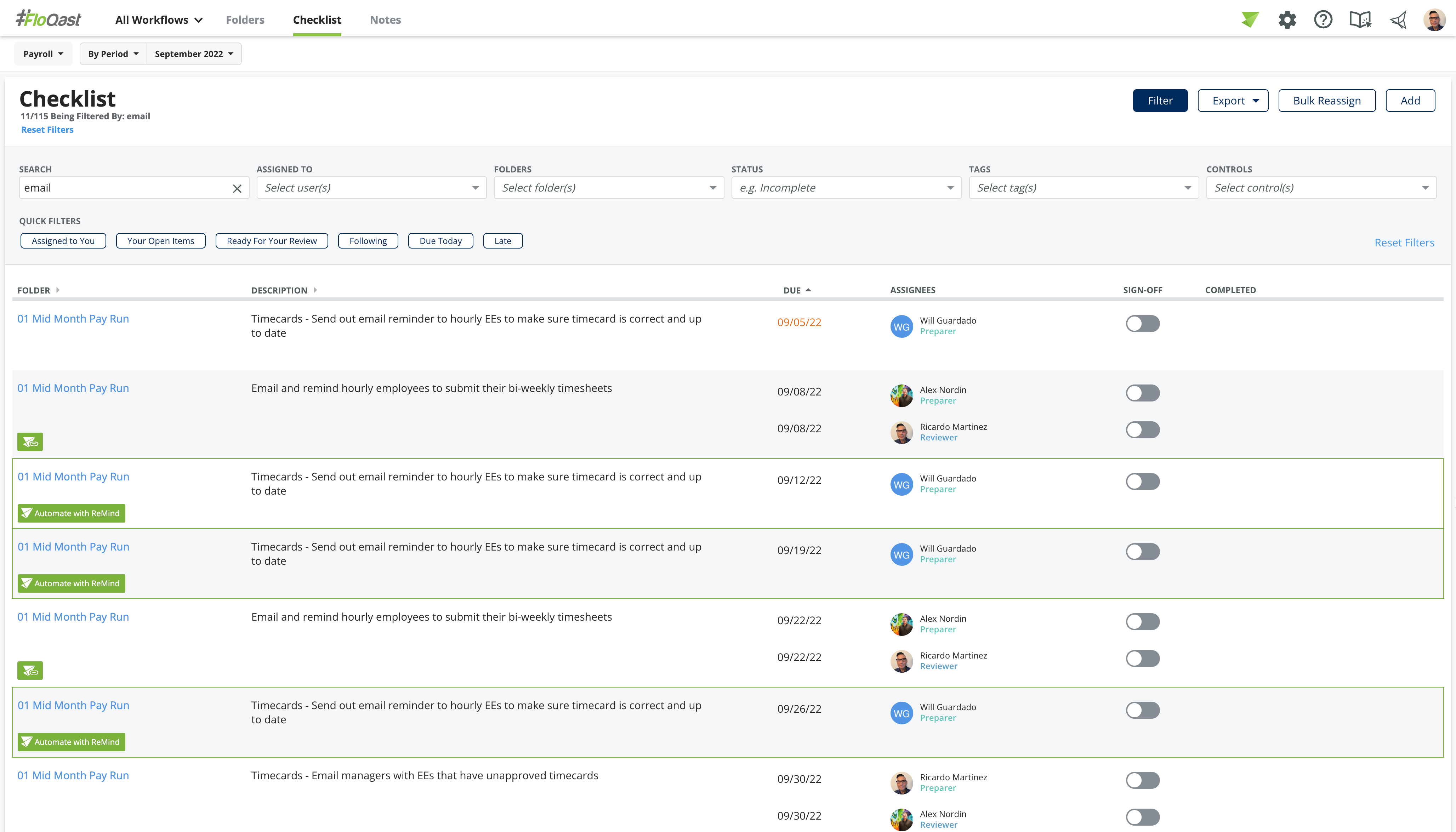Screen dimensions: 1456x832
Task: Switch to the Folders tab
Action: (x=245, y=20)
